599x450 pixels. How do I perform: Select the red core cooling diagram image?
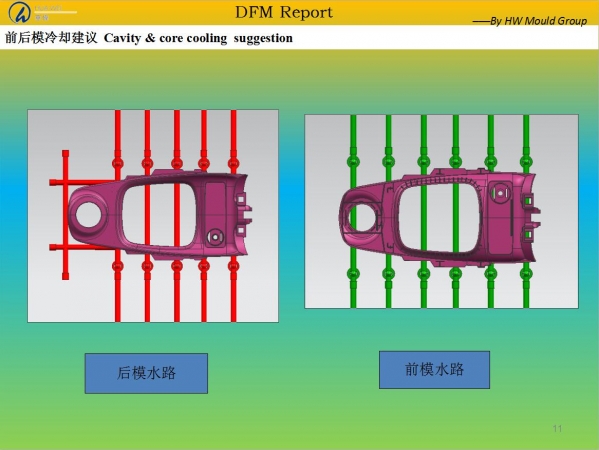[153, 216]
